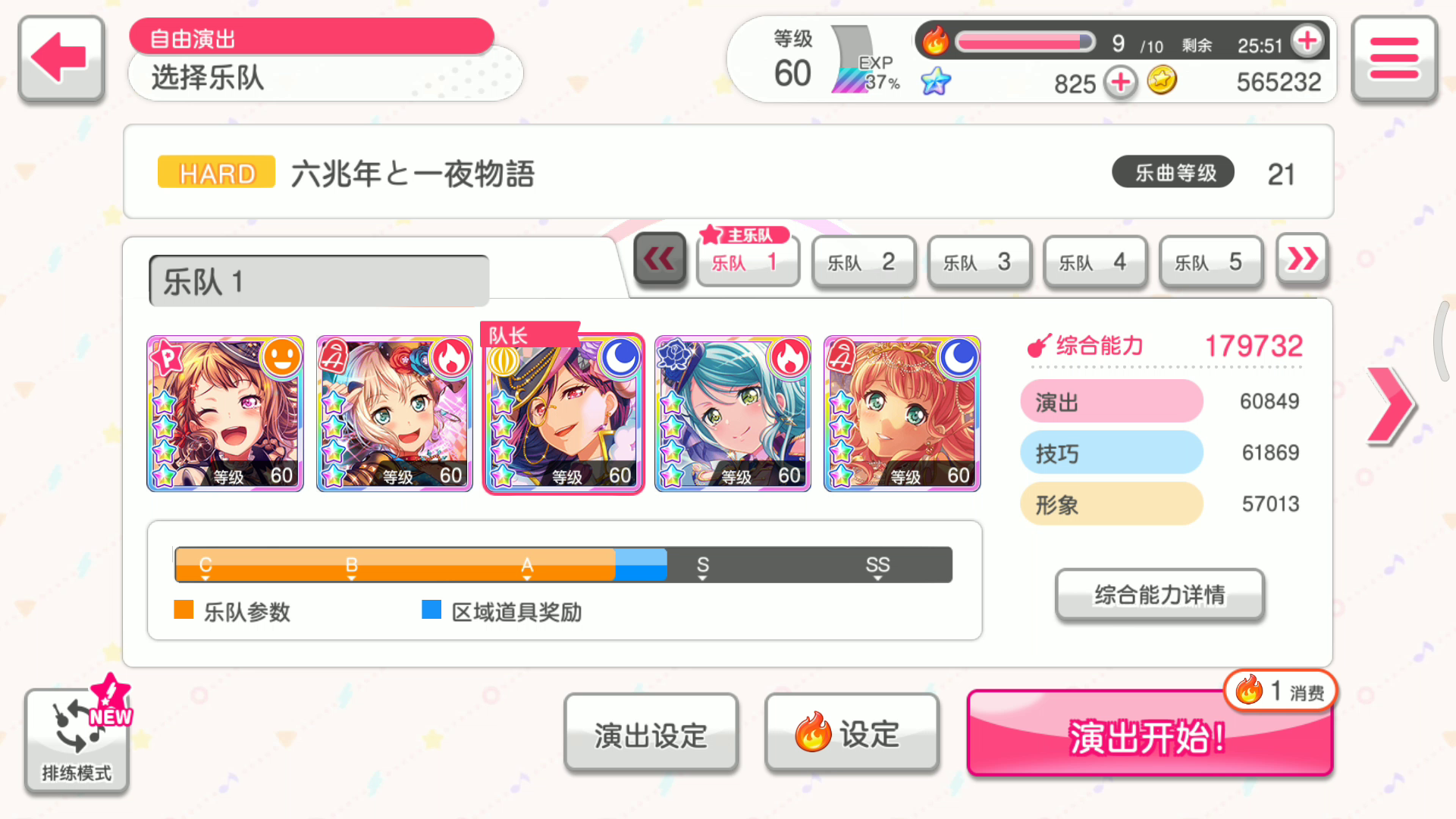Show previous bands with the double-left arrow
Screen dimensions: 1456x819
(x=660, y=259)
